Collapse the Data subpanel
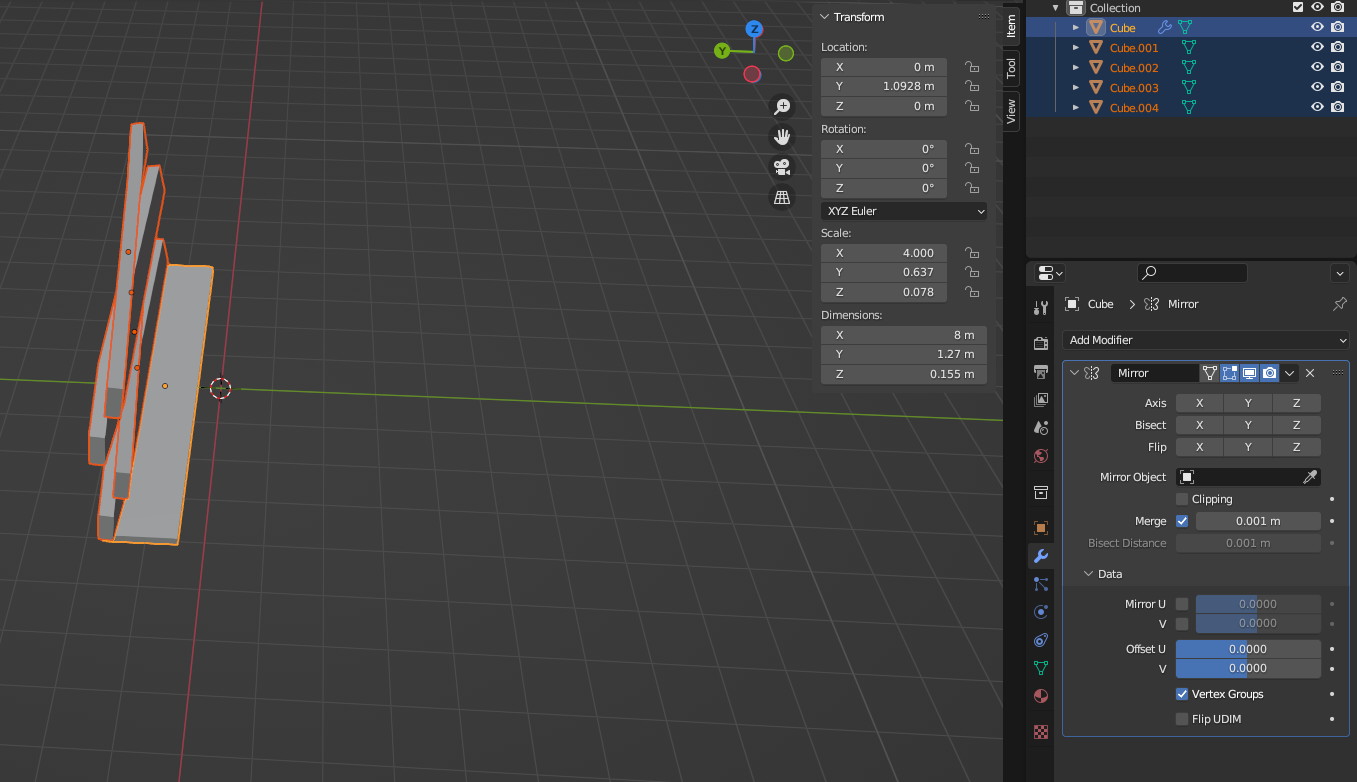 click(x=1089, y=574)
